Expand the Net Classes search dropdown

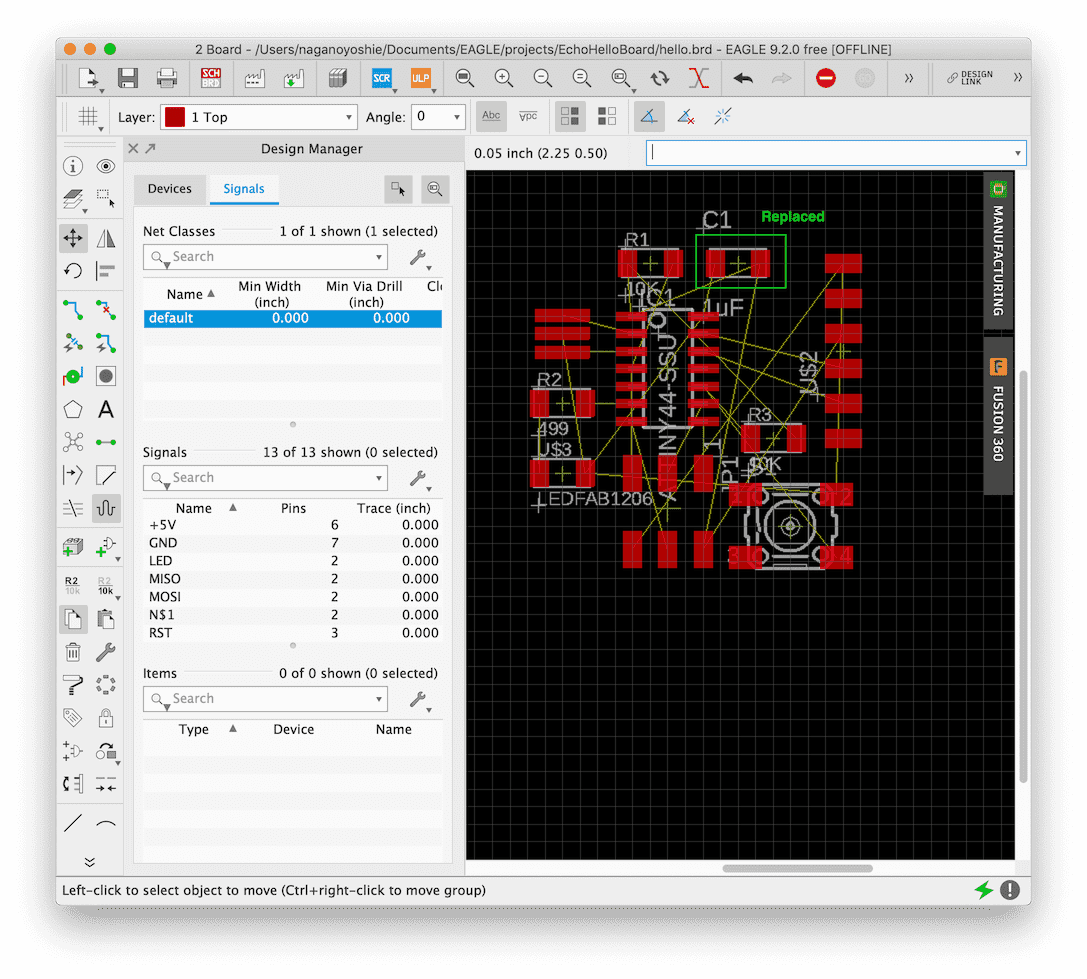[379, 257]
